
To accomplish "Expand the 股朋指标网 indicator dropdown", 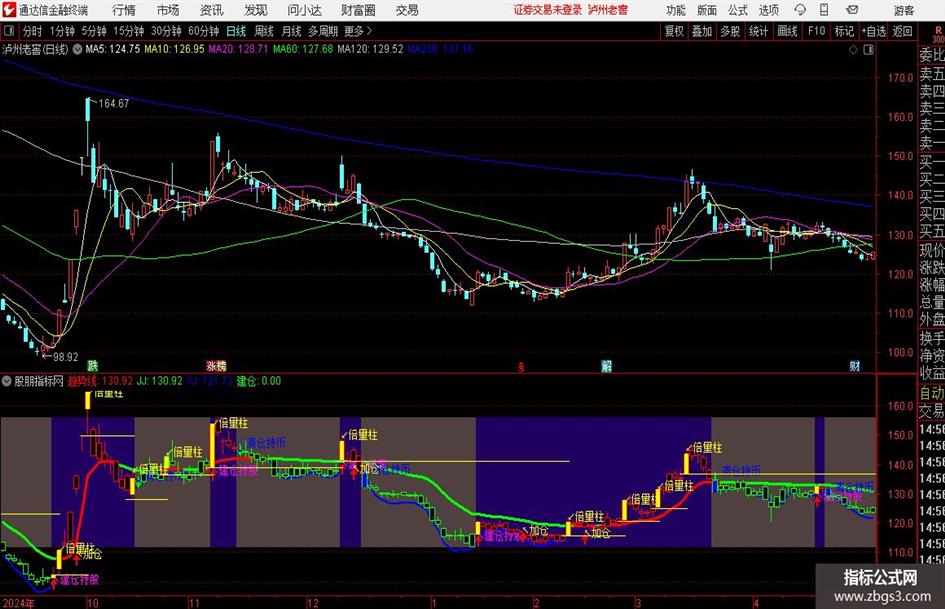I will point(7,381).
